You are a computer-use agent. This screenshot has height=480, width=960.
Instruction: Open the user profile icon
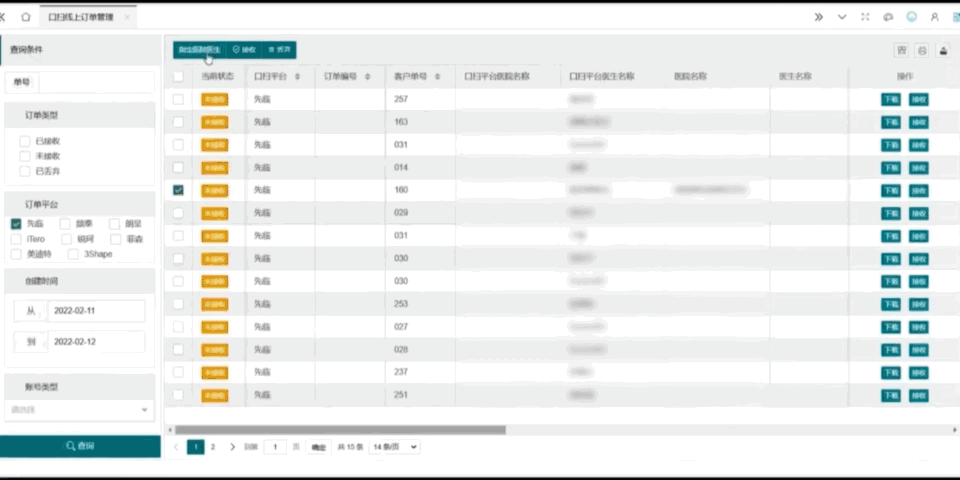pyautogui.click(x=934, y=17)
